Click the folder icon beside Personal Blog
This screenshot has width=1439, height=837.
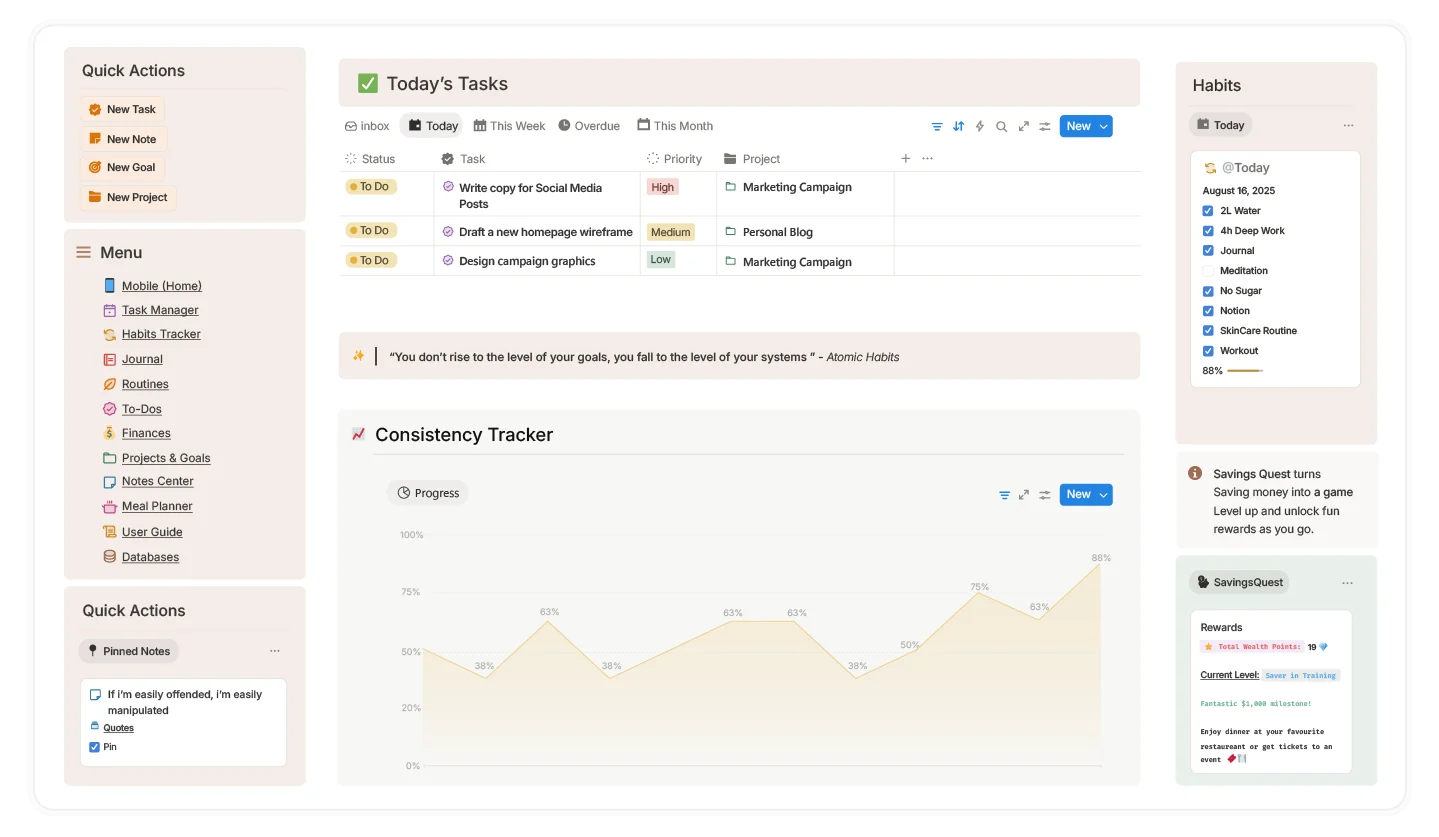(730, 232)
